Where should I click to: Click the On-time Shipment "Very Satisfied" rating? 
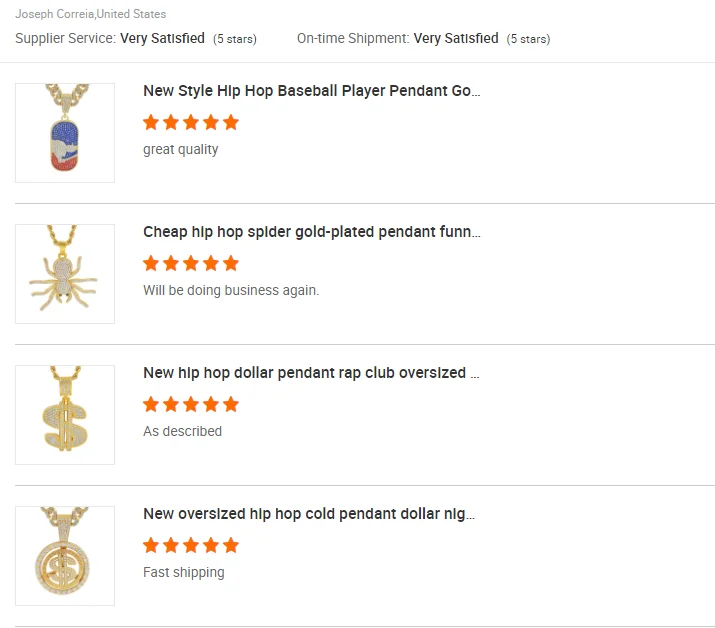point(456,38)
